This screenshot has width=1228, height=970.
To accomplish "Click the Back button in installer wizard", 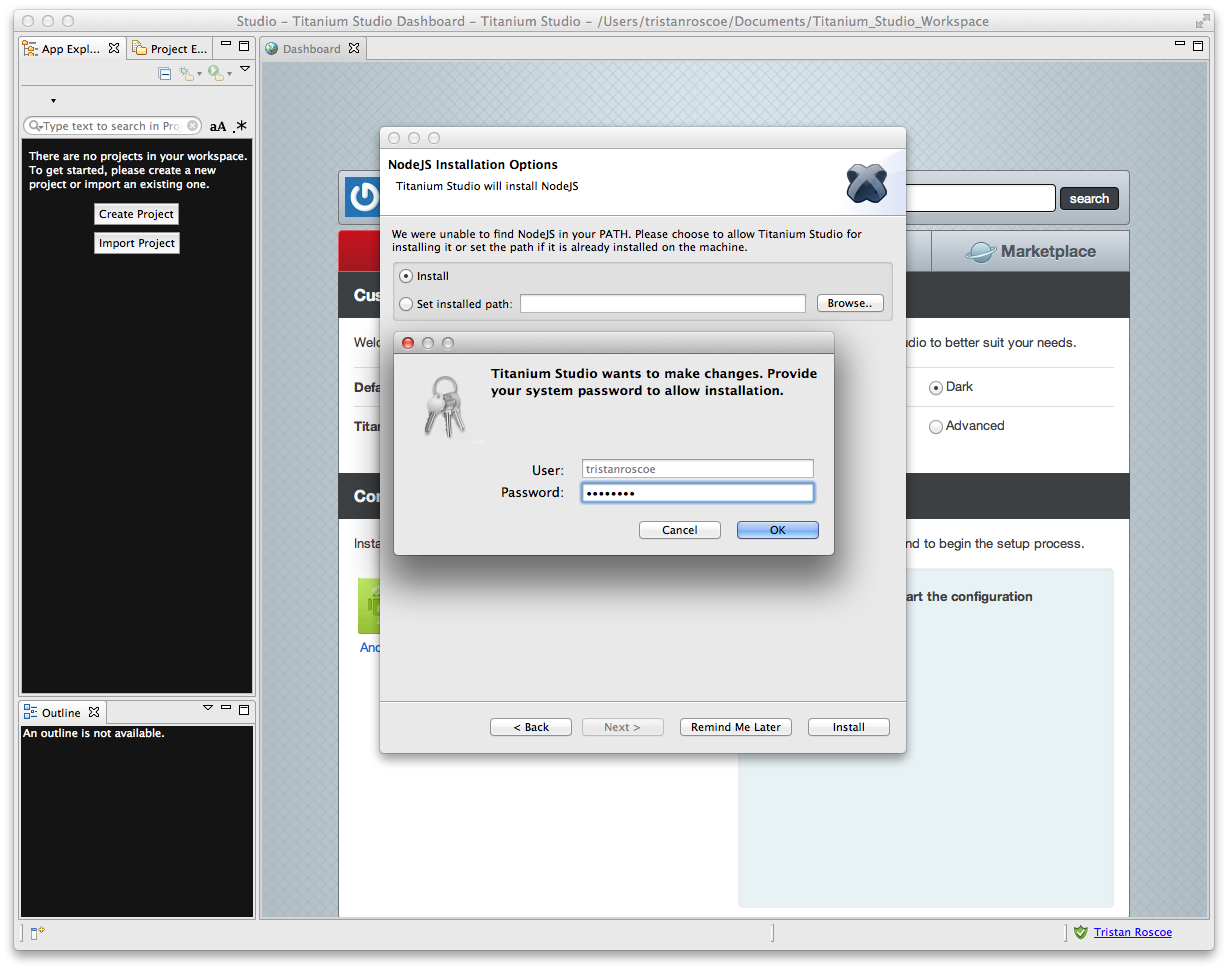I will click(x=531, y=727).
